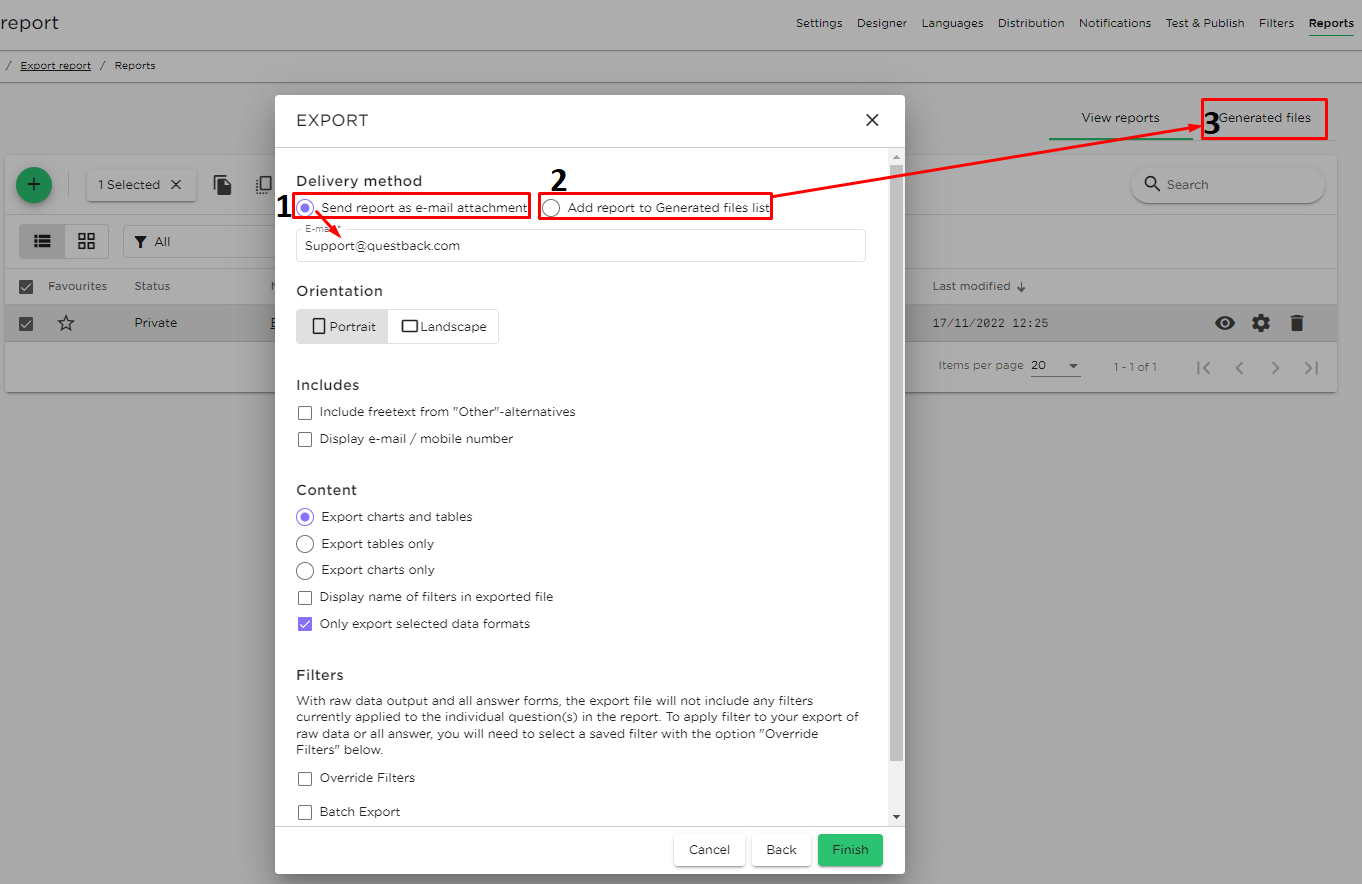Viewport: 1362px width, 884px height.
Task: Open the gear settings icon in report row
Action: pos(1261,323)
